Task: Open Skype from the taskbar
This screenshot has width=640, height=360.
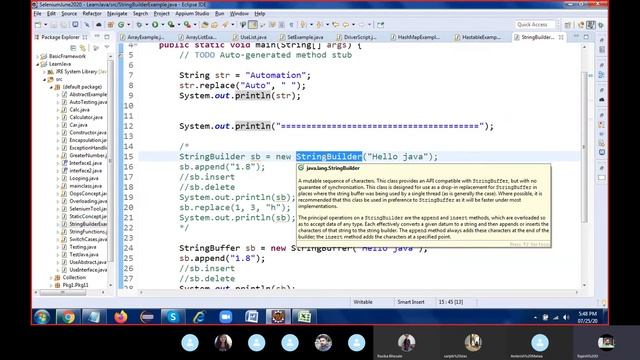Action: click(173, 317)
